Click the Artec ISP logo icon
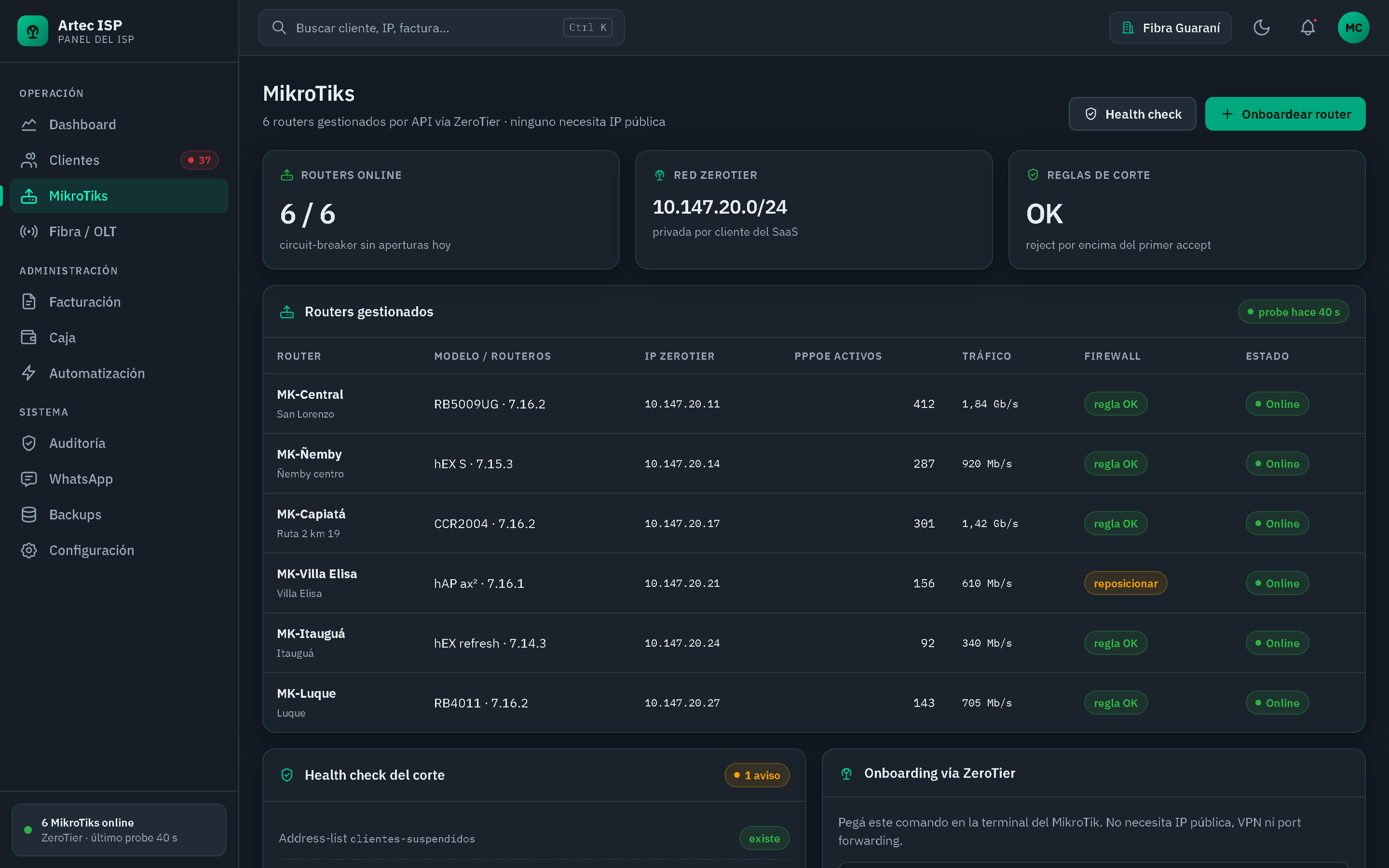 click(x=33, y=31)
